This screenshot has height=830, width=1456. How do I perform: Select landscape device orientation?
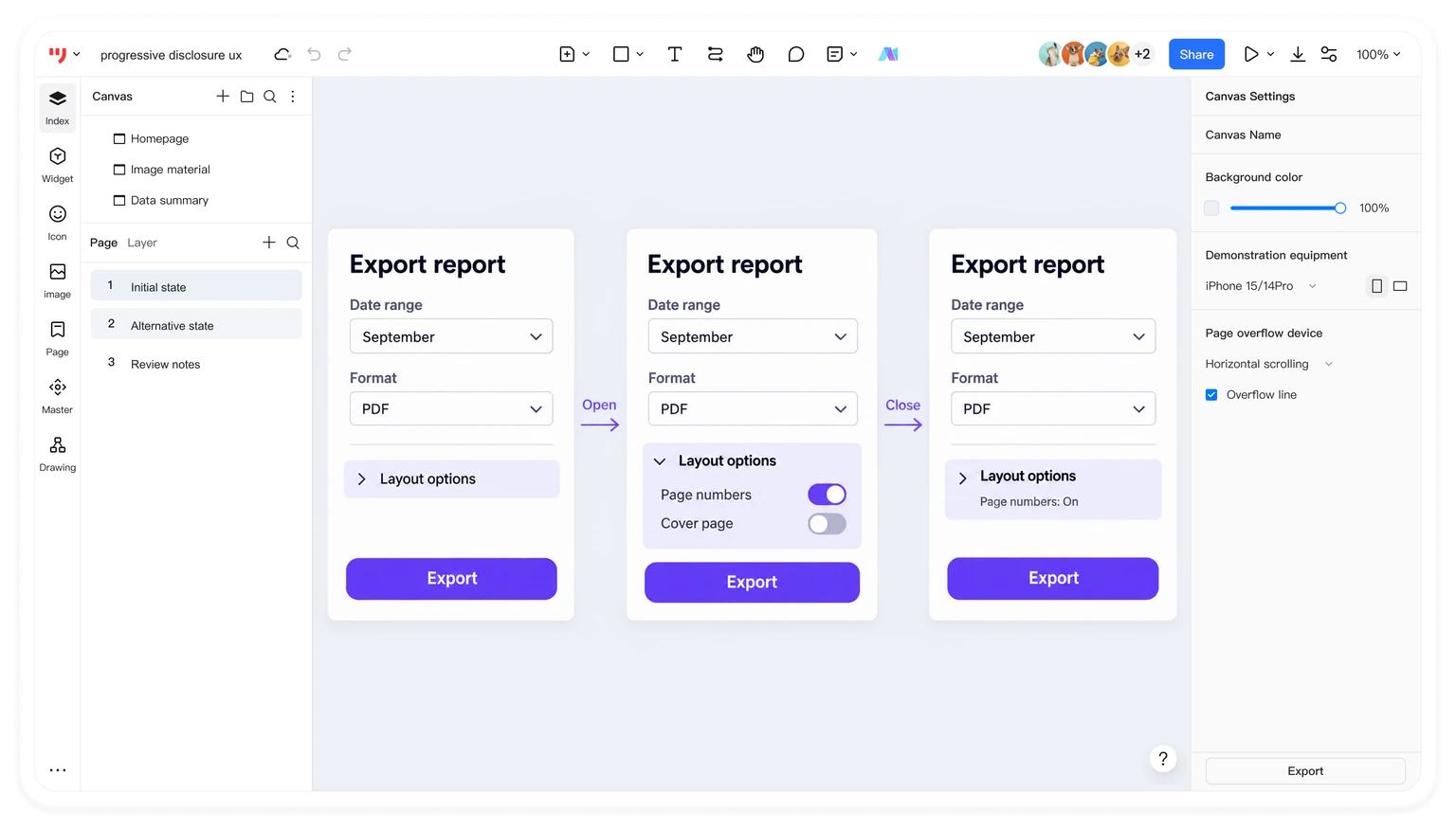click(1400, 286)
